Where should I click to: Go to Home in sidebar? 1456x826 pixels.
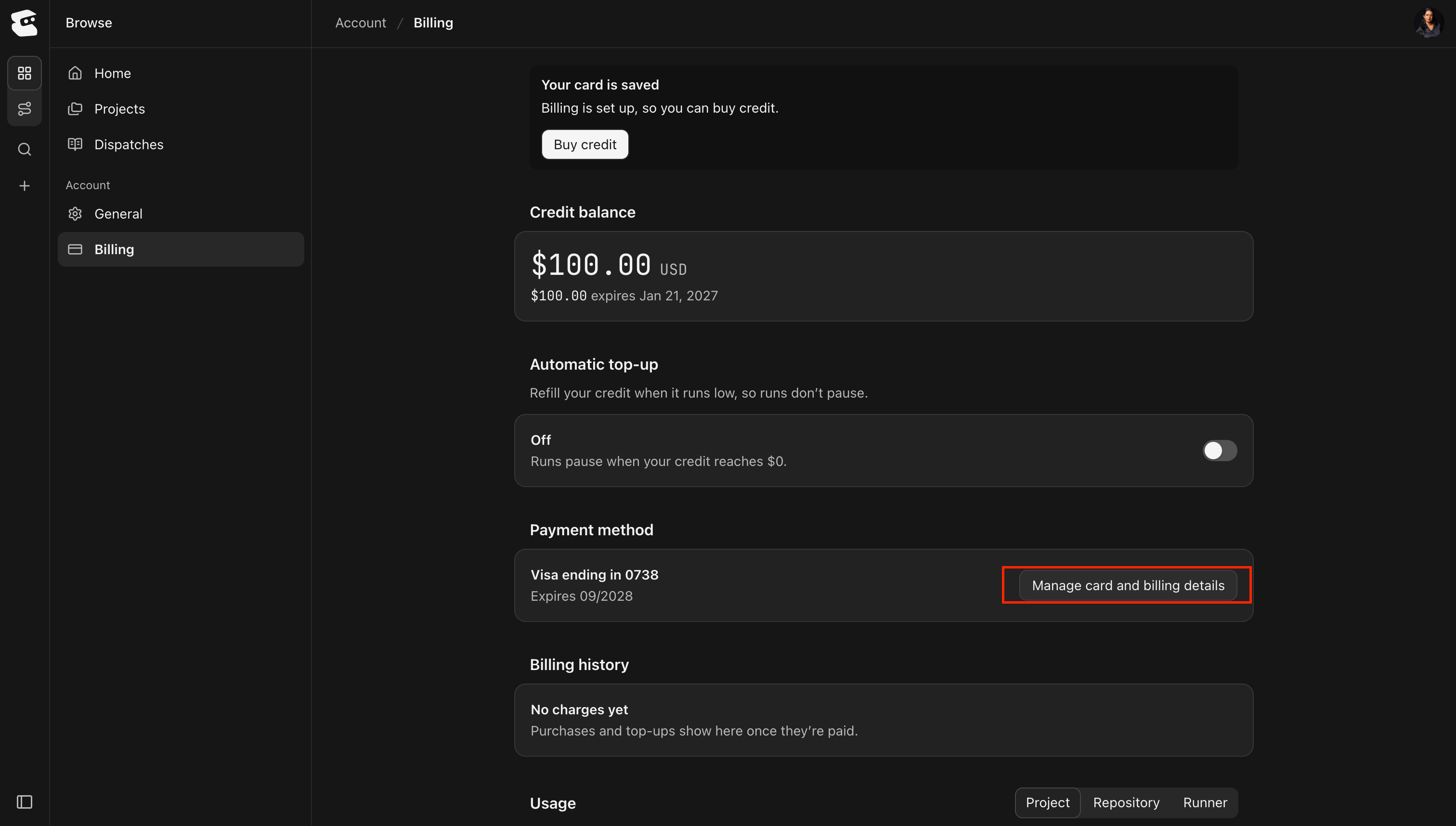pos(181,73)
